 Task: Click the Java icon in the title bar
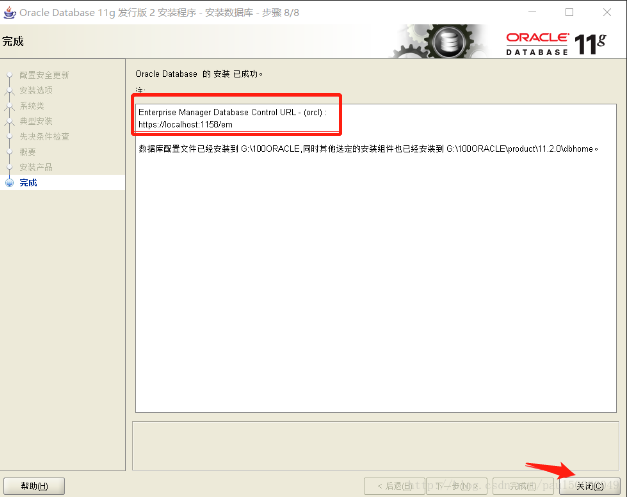pos(10,12)
